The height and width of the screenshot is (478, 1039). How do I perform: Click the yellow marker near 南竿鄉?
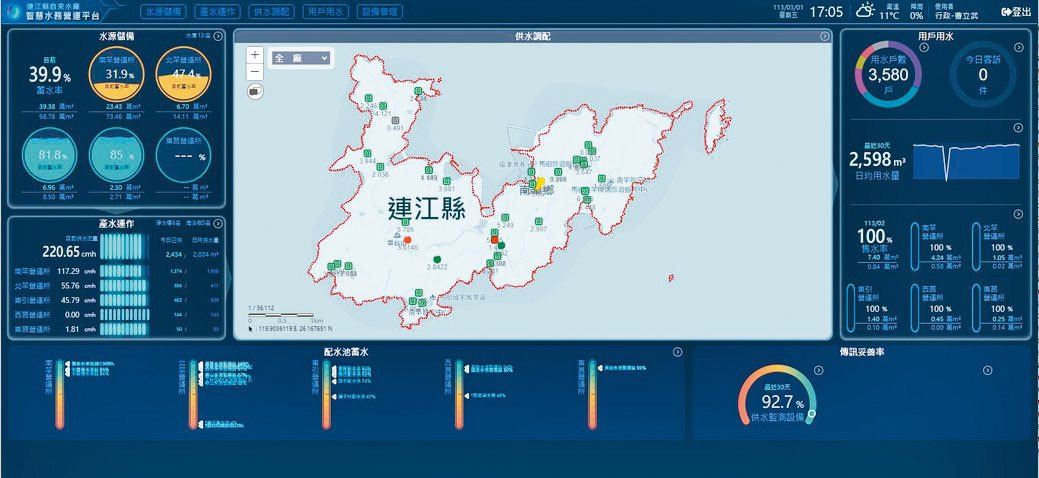tap(536, 184)
